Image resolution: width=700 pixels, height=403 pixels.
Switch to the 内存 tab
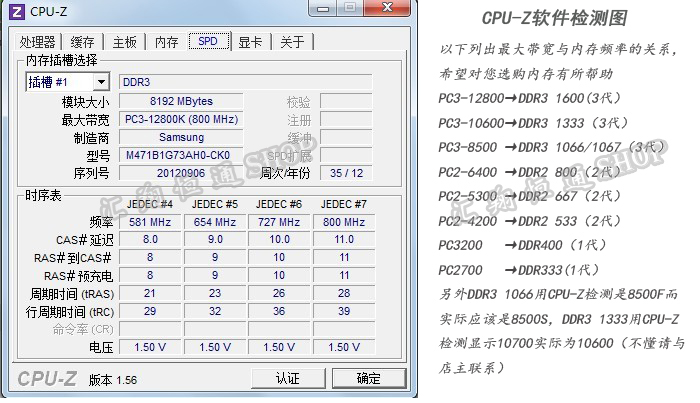click(167, 42)
